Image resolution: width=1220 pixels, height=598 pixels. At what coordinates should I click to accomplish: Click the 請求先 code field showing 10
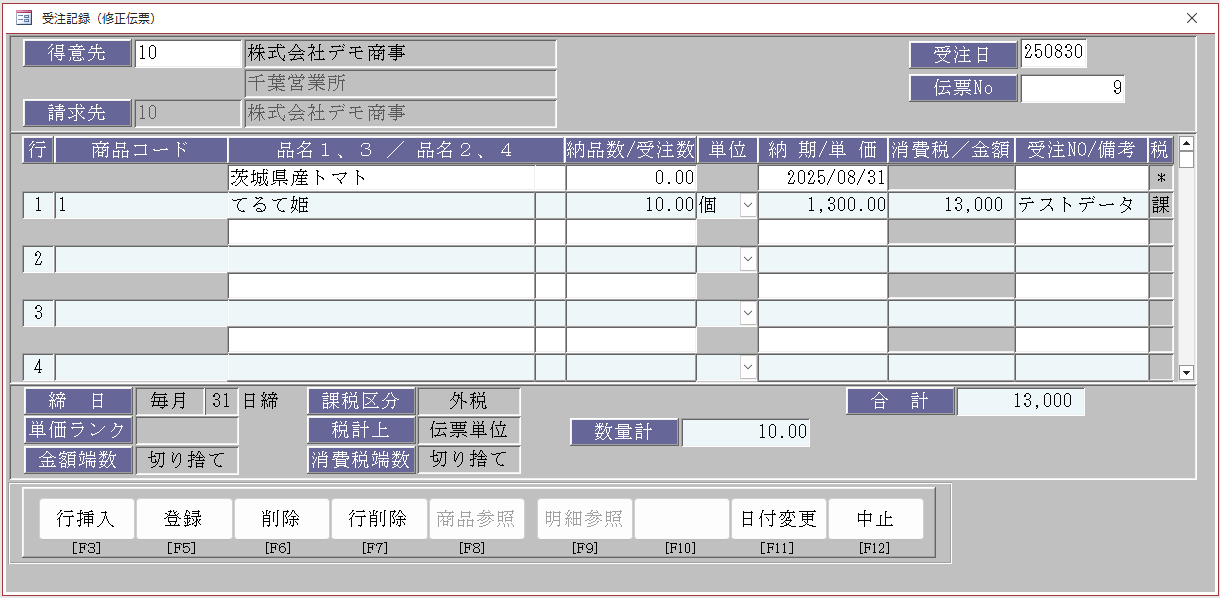click(189, 113)
